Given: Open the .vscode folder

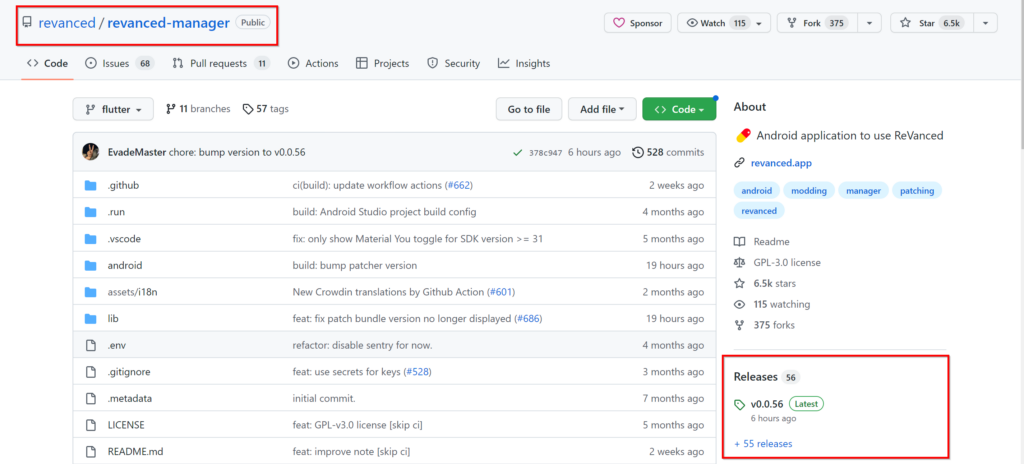Looking at the screenshot, I should click(x=124, y=239).
